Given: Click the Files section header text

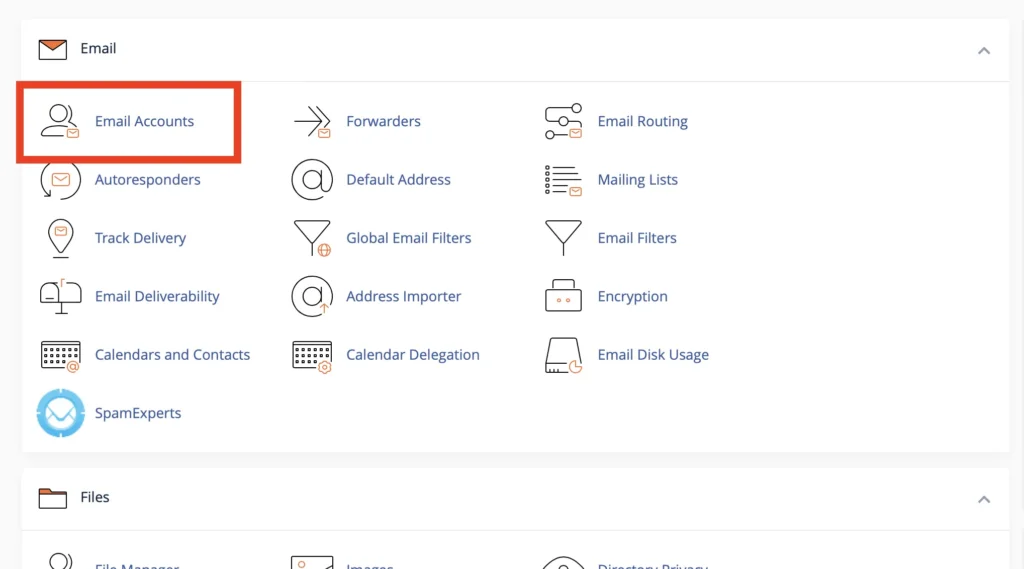Looking at the screenshot, I should coord(95,497).
